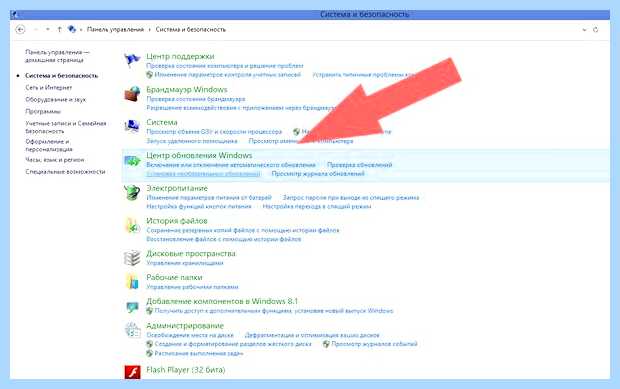Click the Дисковые пространства drives icon

pos(132,258)
